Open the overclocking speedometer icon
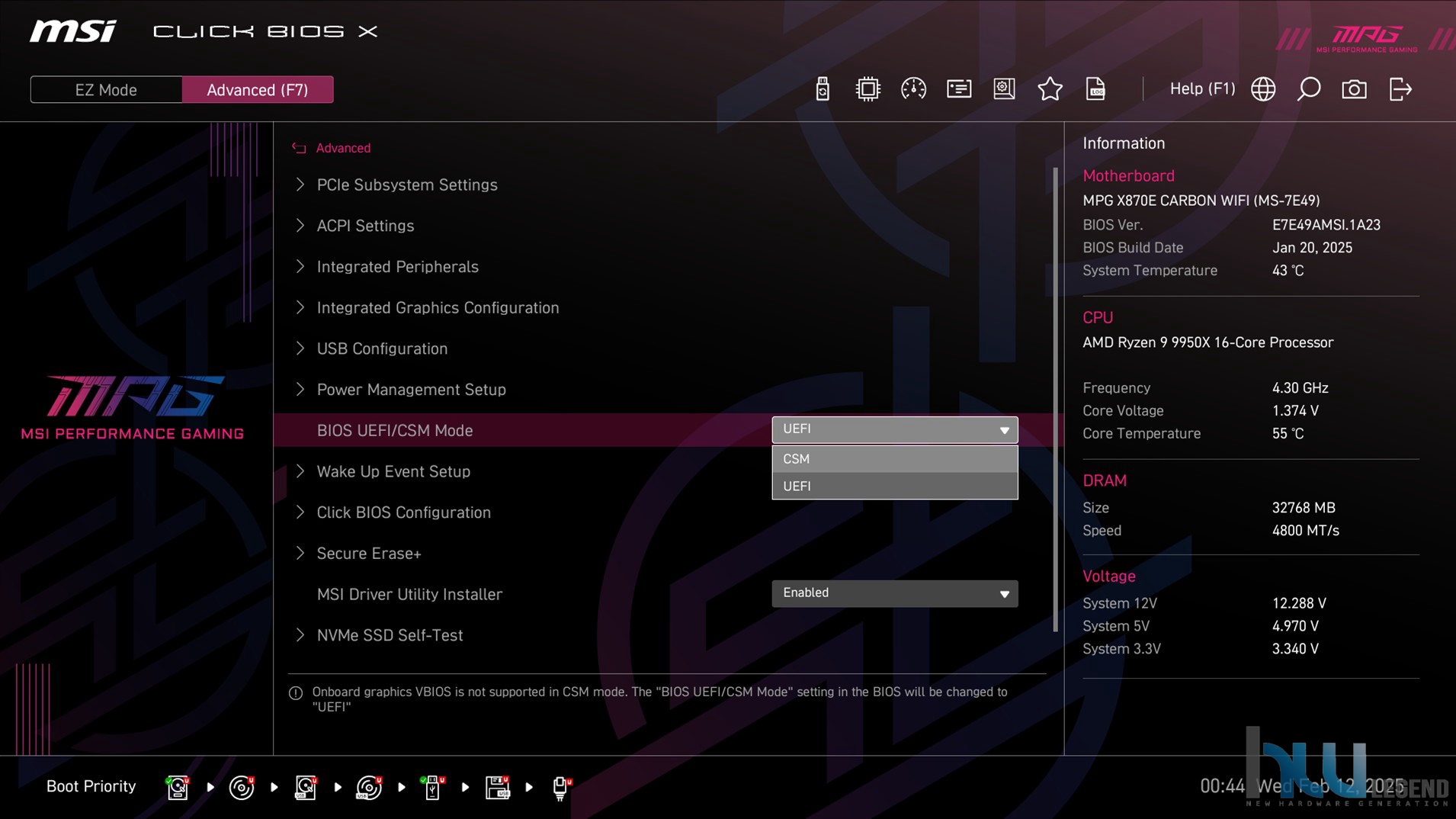The height and width of the screenshot is (819, 1456). click(913, 89)
